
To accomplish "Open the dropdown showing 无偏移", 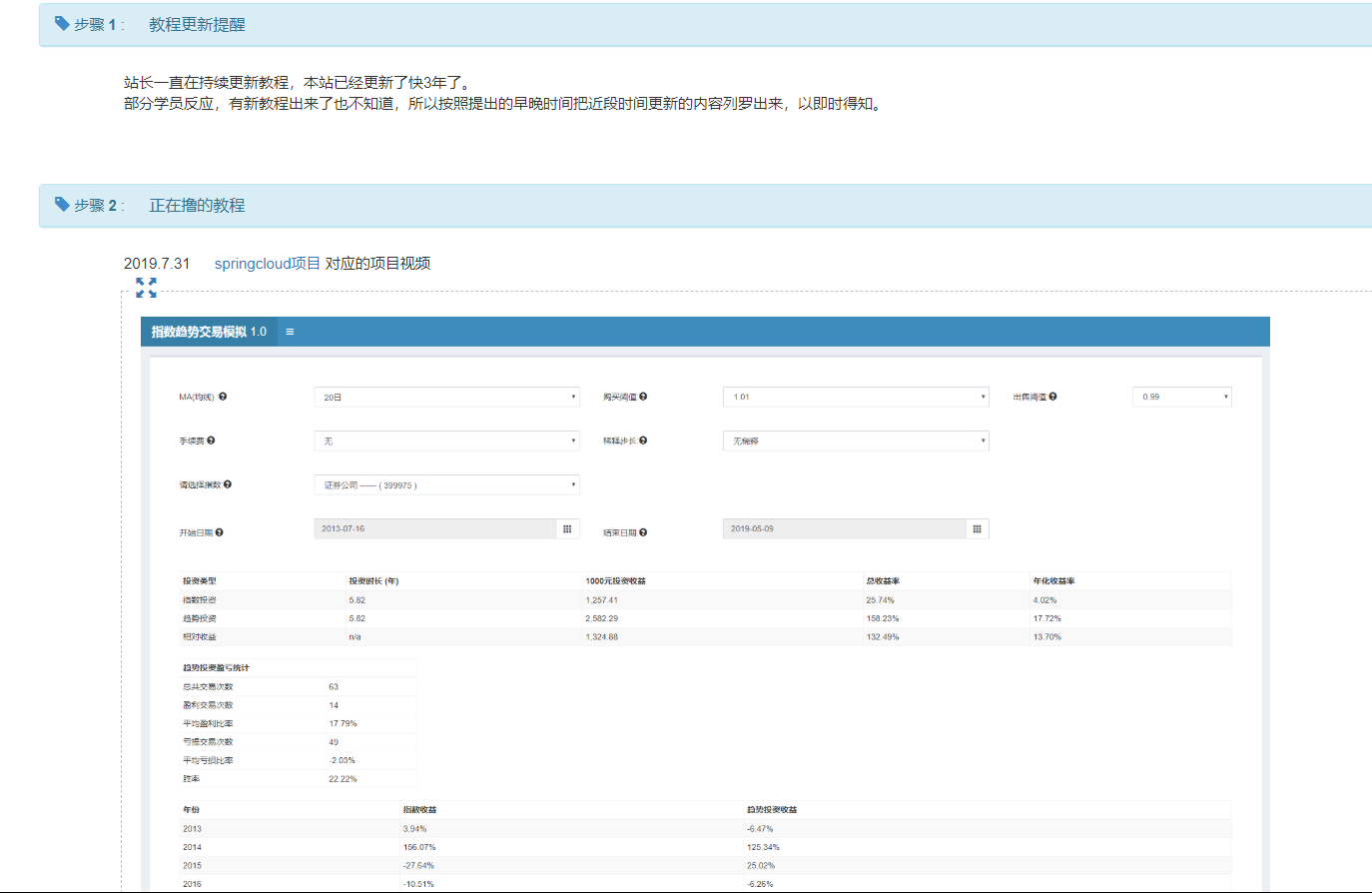I will tap(856, 441).
